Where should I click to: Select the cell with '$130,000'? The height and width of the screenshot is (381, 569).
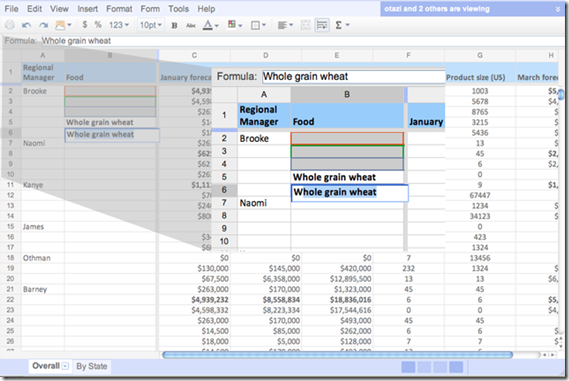coord(194,269)
